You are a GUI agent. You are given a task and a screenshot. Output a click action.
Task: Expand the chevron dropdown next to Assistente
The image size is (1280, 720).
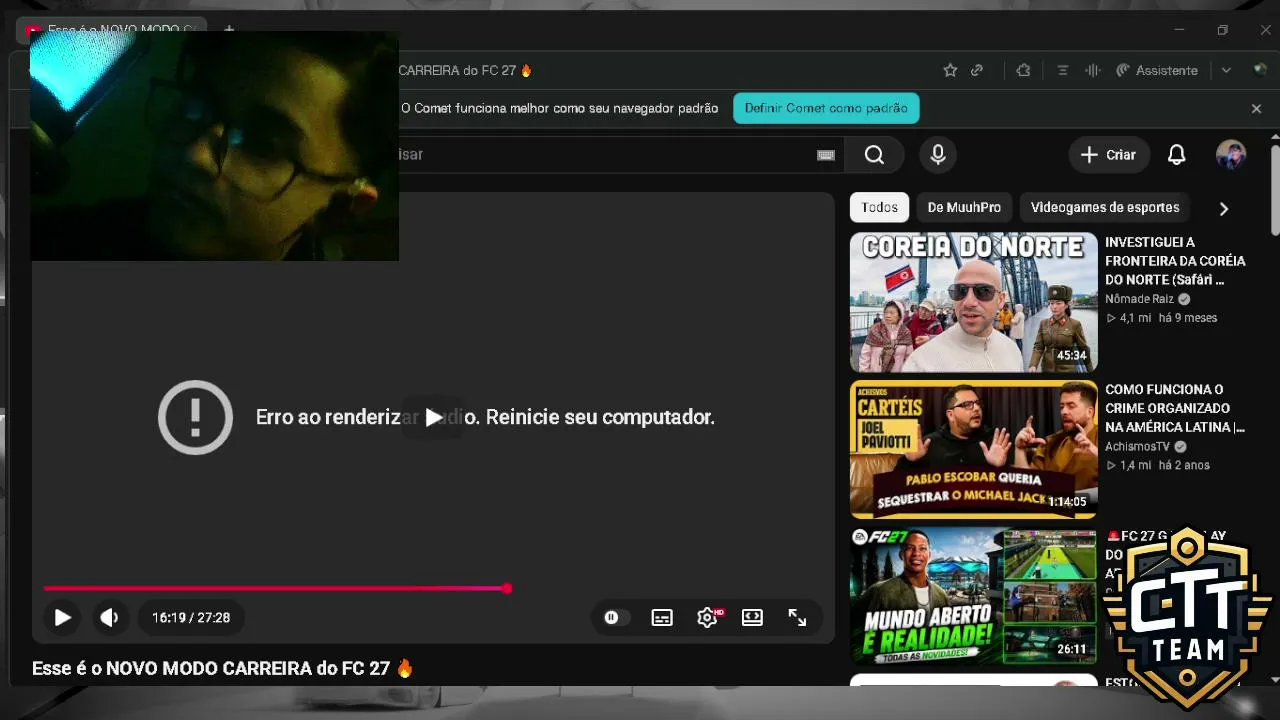tap(1226, 70)
